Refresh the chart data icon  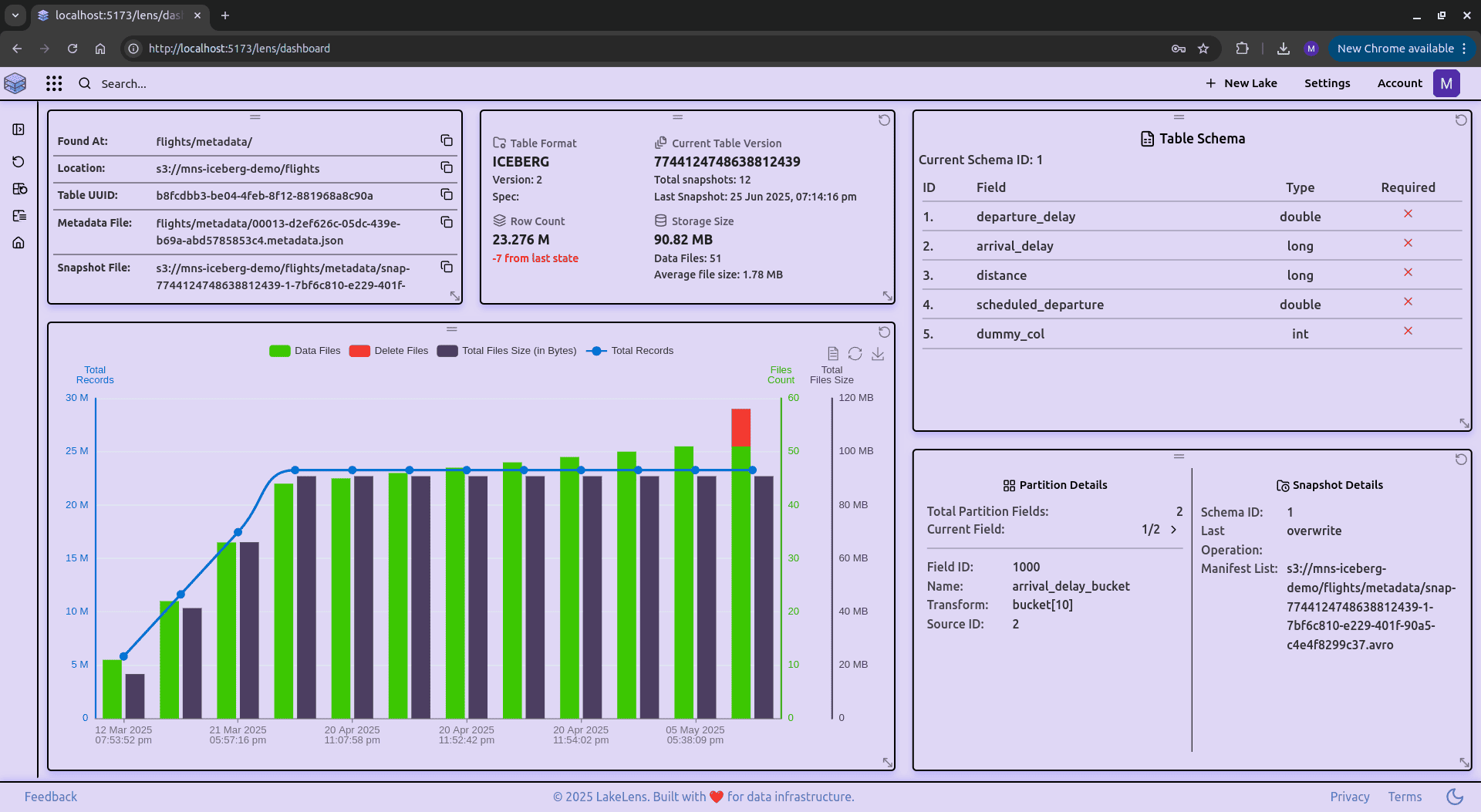pos(855,354)
